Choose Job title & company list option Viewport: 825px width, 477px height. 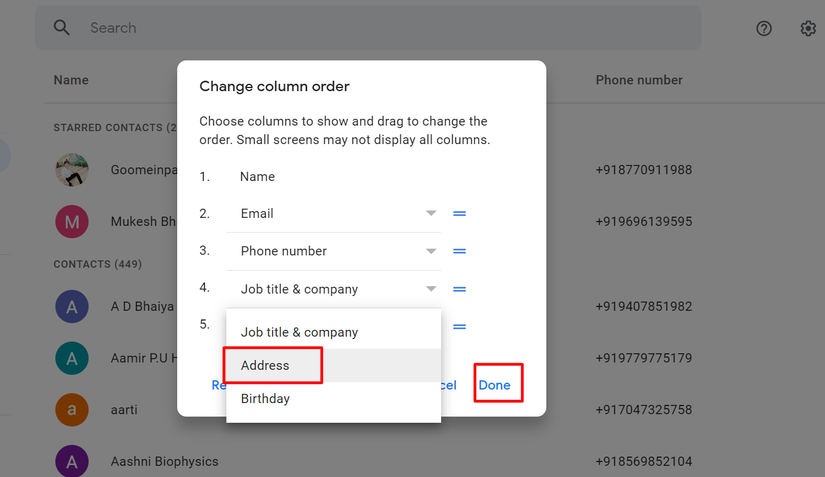click(x=299, y=332)
